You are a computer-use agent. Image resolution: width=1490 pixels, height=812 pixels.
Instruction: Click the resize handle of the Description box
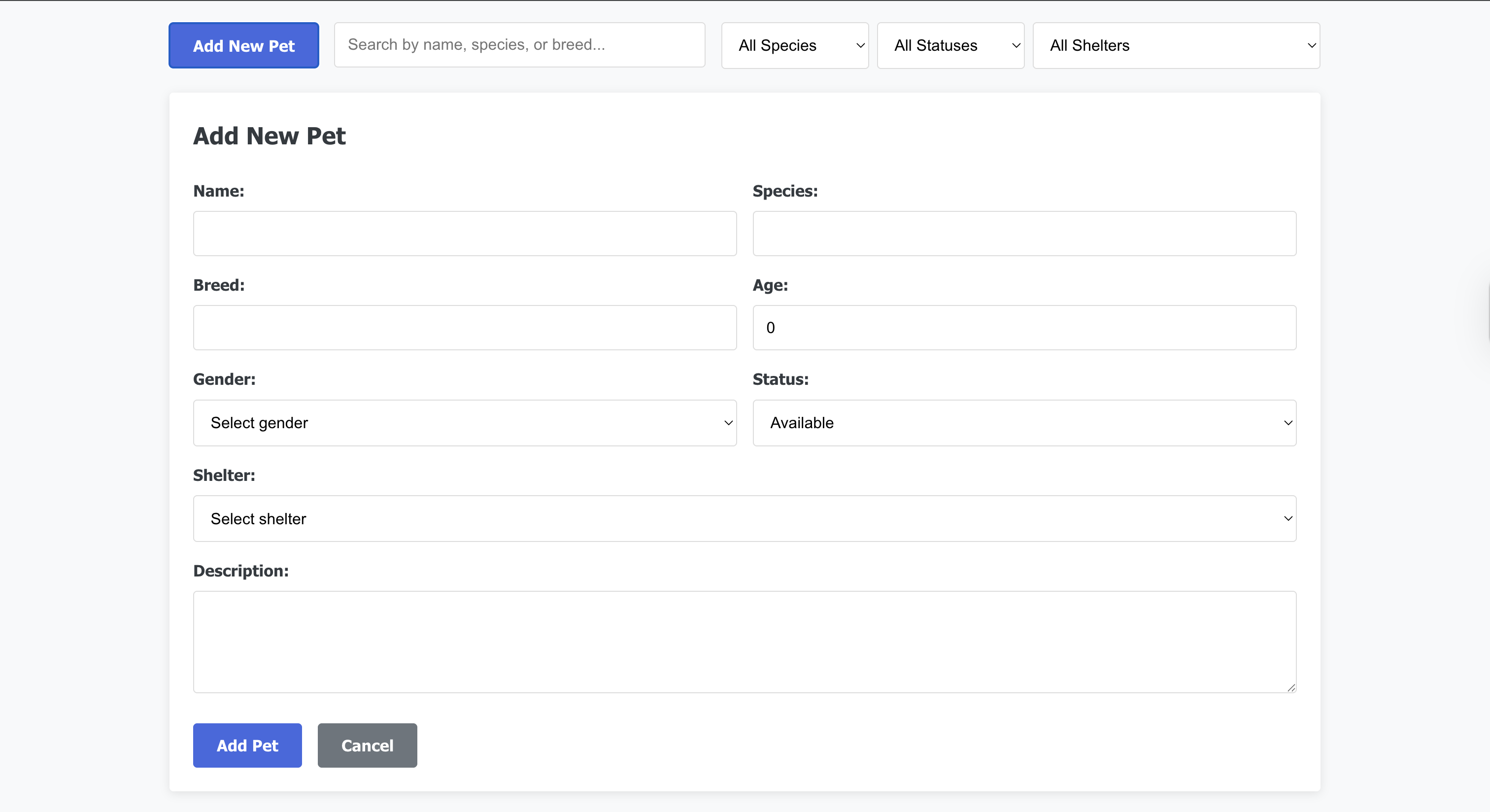pos(1290,688)
